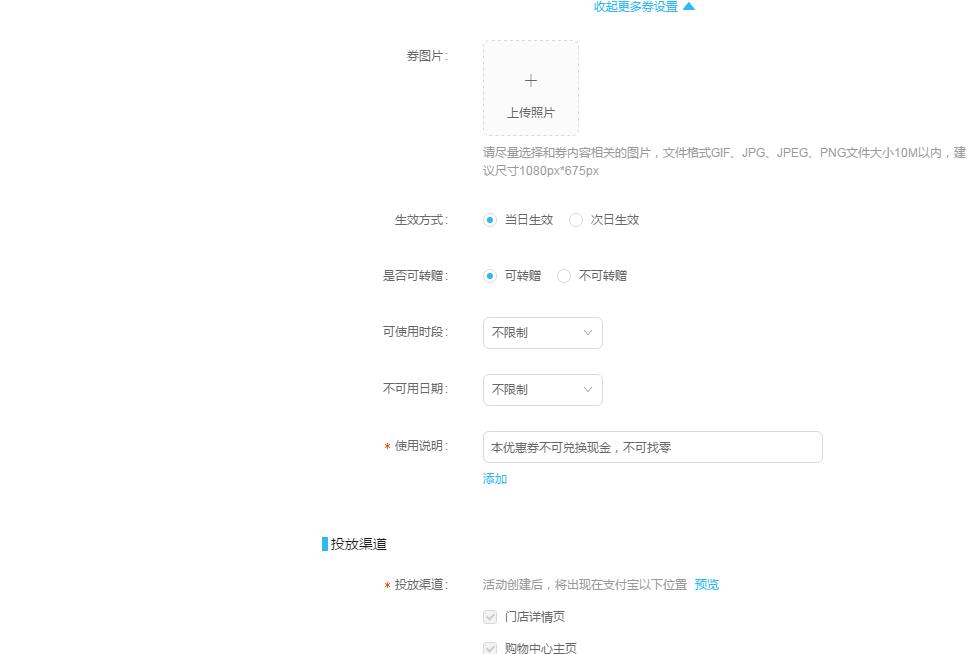Click the 生效方式 field label
This screenshot has height=654, width=971.
coord(421,220)
